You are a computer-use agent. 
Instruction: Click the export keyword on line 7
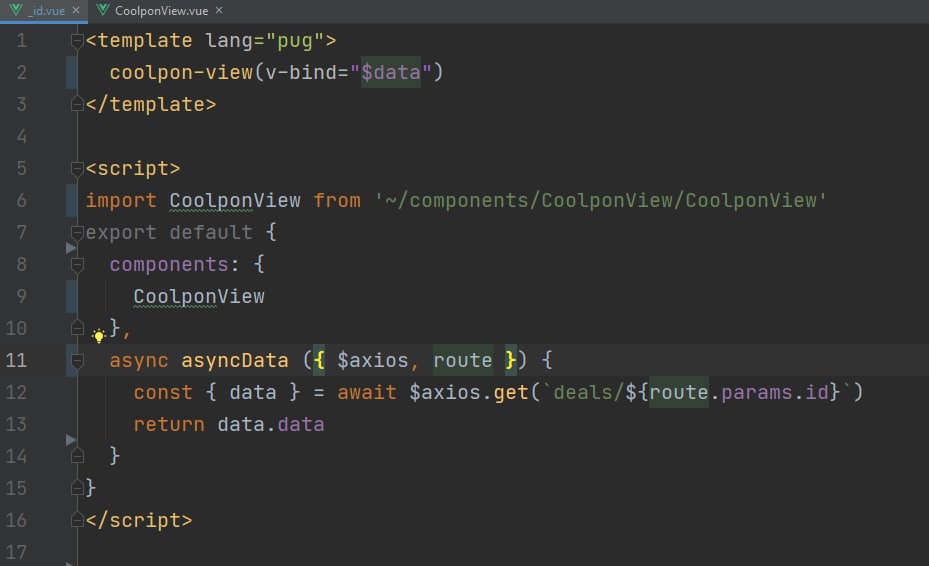pos(121,232)
